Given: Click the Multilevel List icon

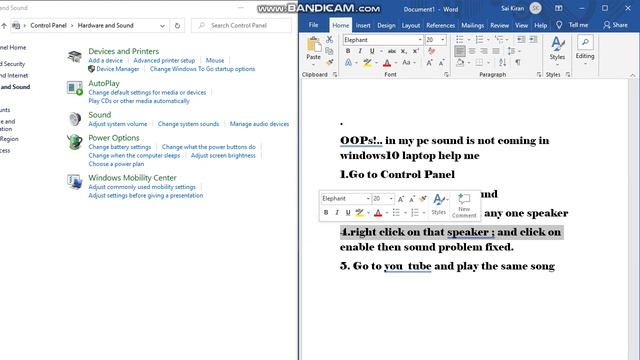Looking at the screenshot, I should coord(499,40).
